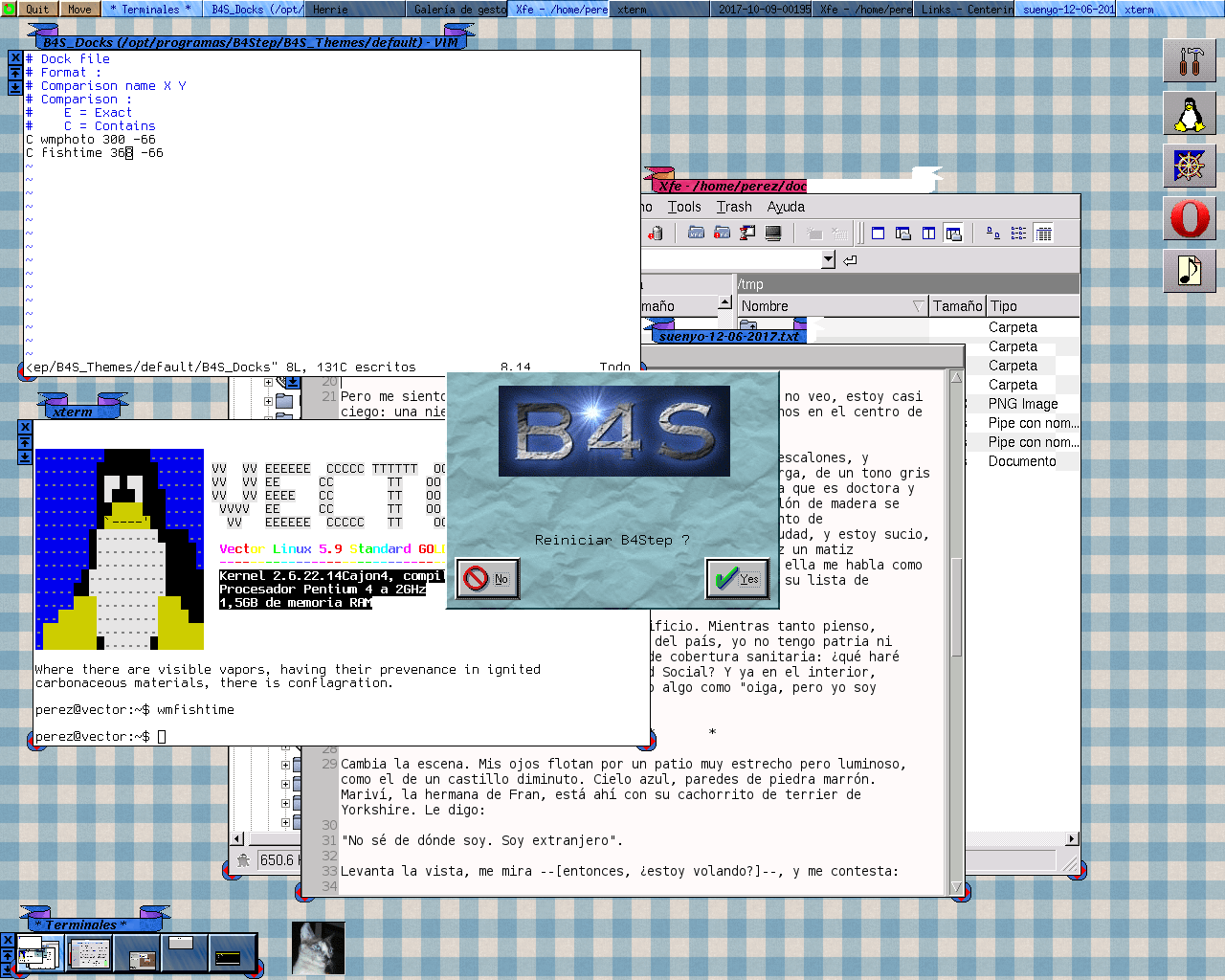Click the Move button in top bar
Image resolution: width=1225 pixels, height=980 pixels.
click(x=79, y=9)
